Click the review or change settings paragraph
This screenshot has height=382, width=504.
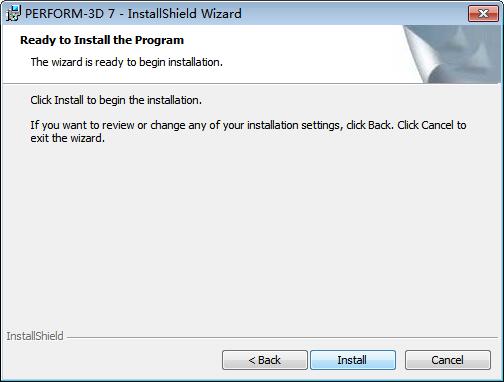pos(248,131)
